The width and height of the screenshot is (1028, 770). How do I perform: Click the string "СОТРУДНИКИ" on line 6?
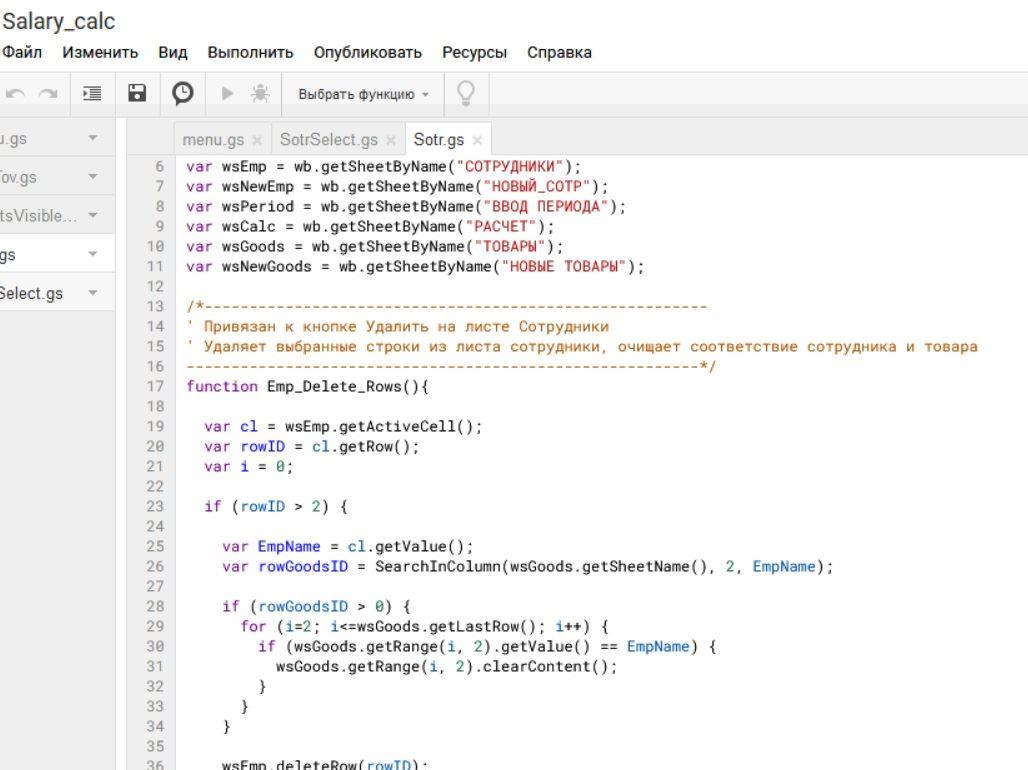[510, 167]
